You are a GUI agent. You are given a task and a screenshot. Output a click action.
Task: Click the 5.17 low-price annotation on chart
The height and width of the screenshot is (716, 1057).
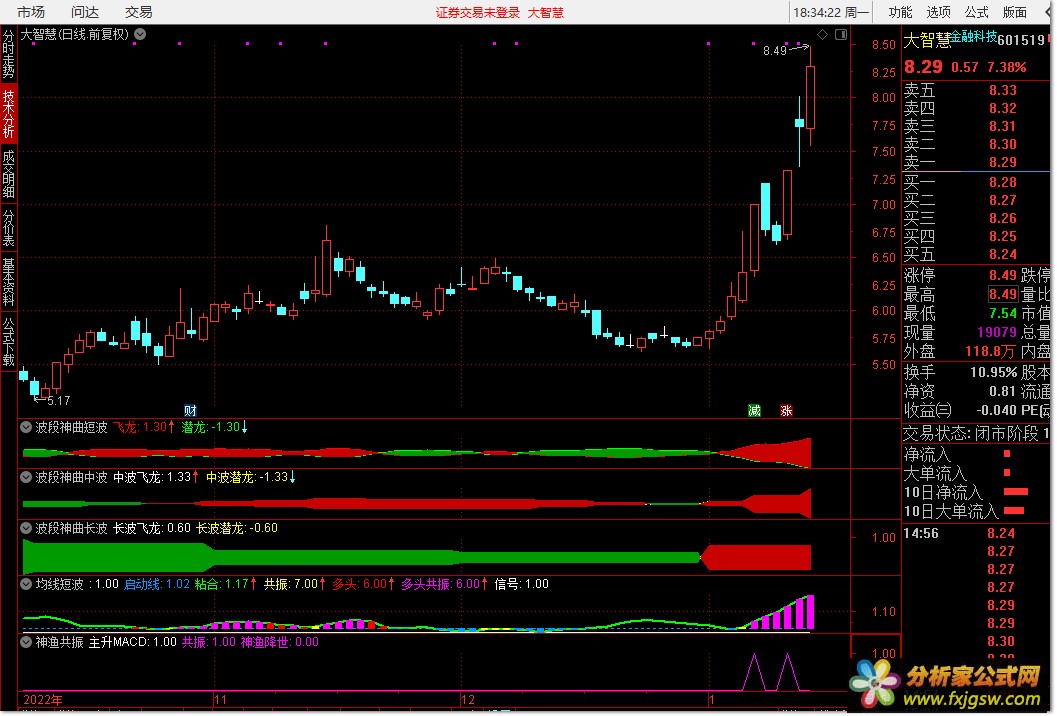[59, 400]
